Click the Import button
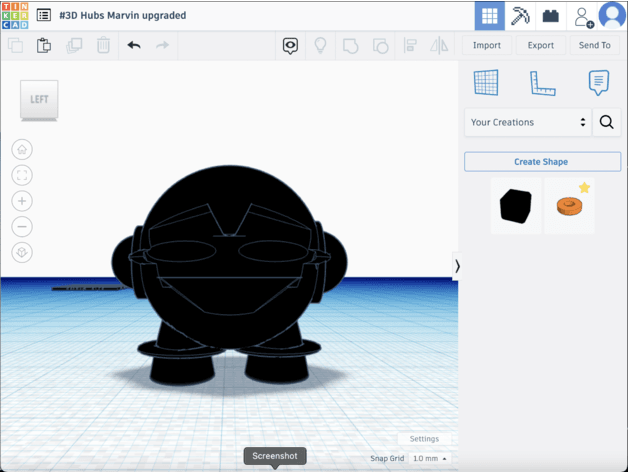Screen dimensions: 628x472 coord(487,45)
